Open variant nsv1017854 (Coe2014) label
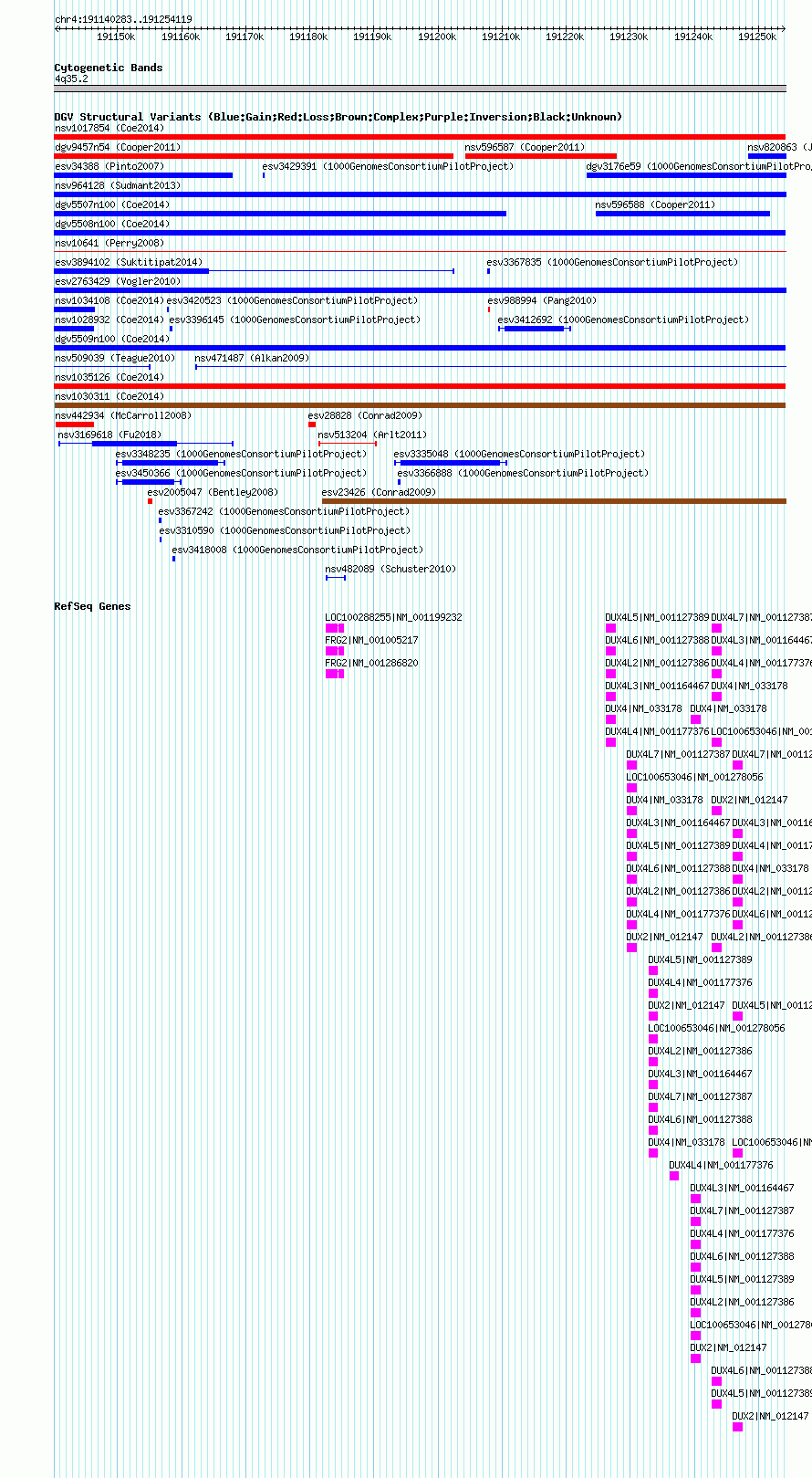Screen dimensions: 812x1478 pyautogui.click(x=109, y=128)
